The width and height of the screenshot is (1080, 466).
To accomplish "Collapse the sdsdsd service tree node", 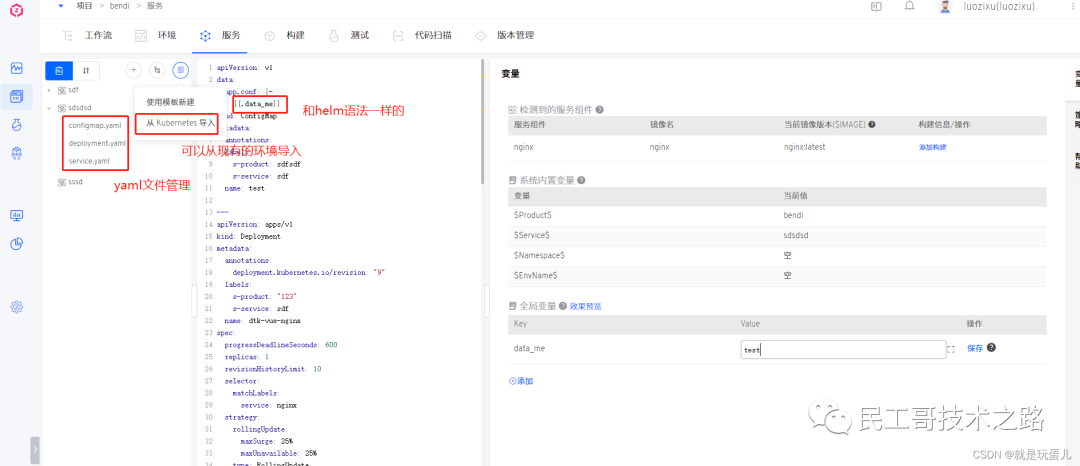I will coord(49,107).
